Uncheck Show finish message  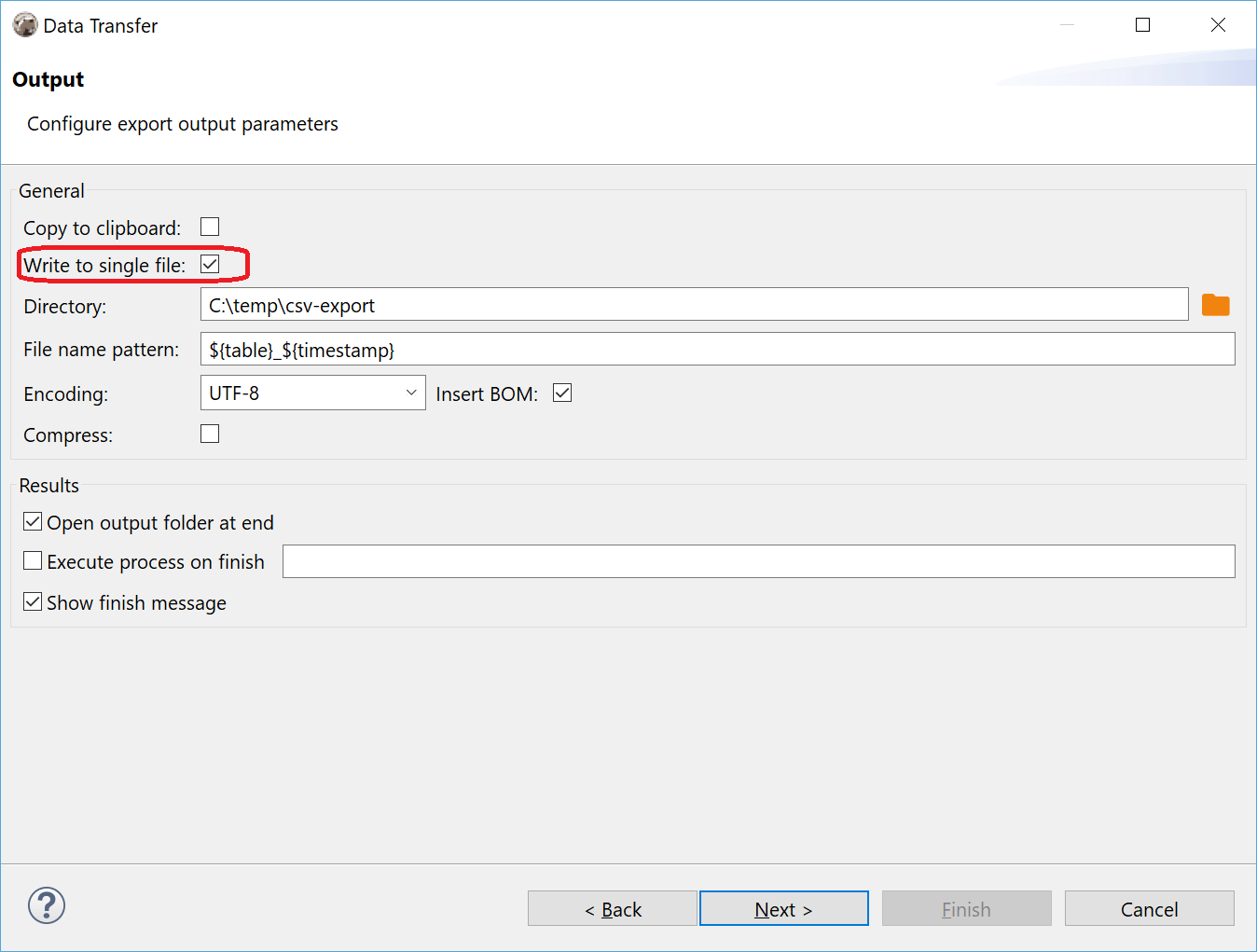point(33,600)
